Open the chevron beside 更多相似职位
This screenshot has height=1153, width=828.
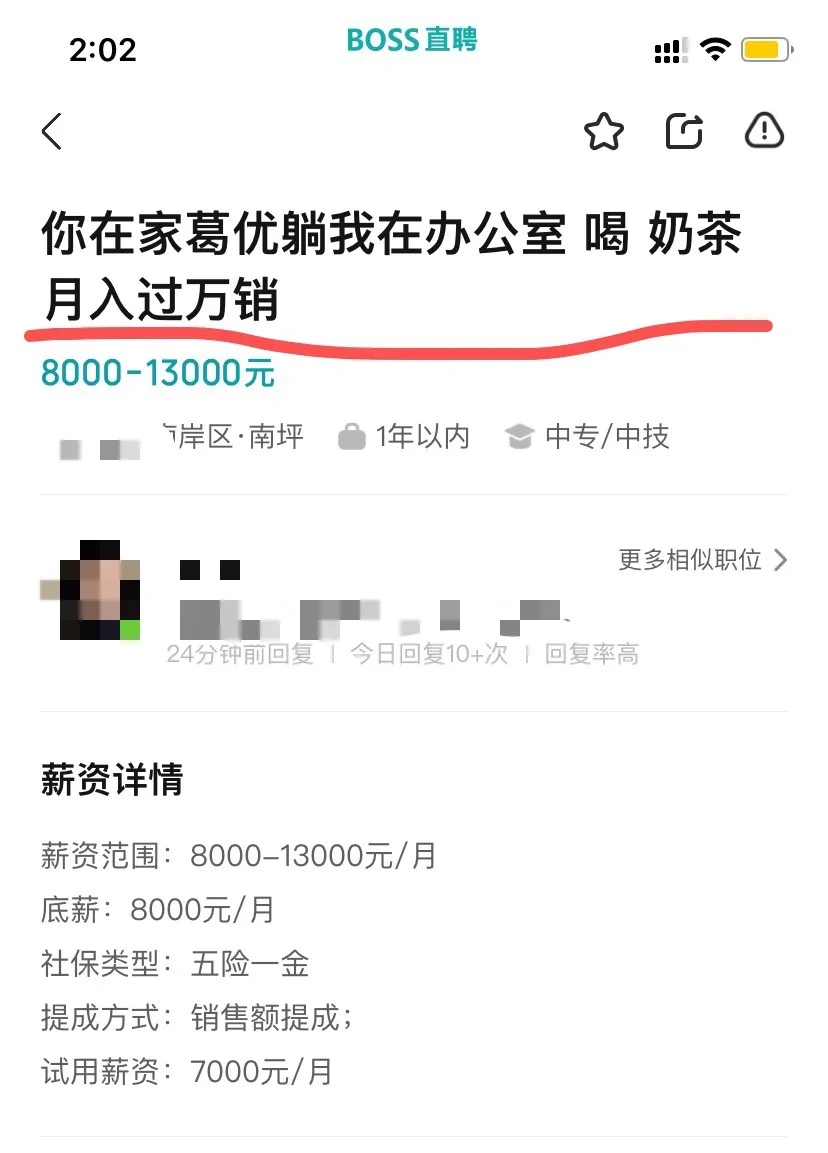tap(781, 560)
